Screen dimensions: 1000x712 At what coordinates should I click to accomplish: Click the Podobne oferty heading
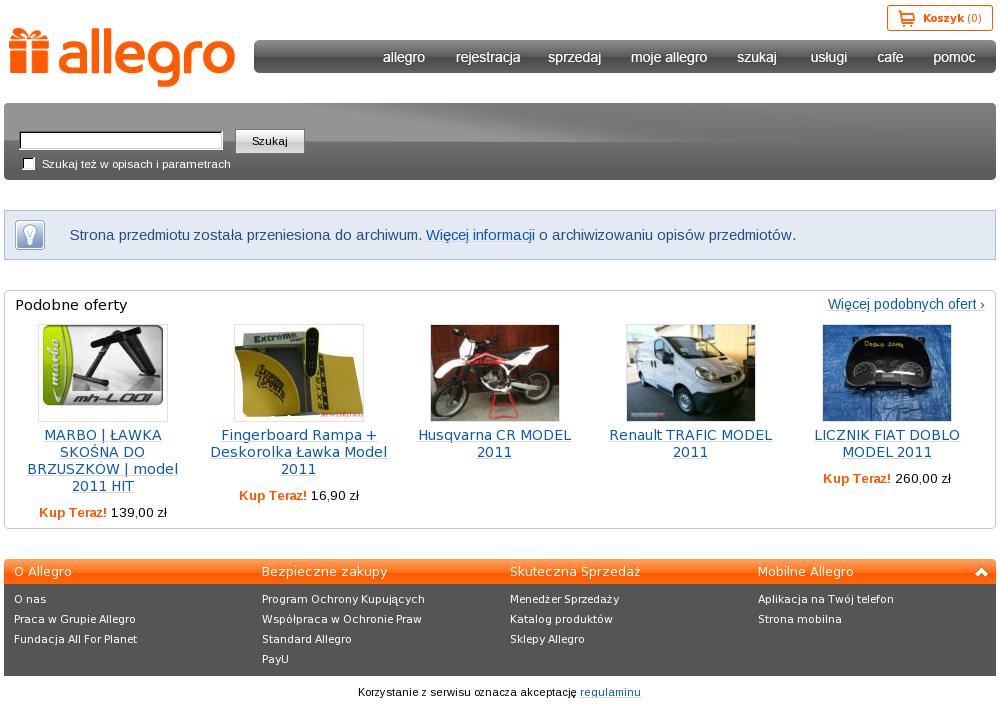coord(71,305)
